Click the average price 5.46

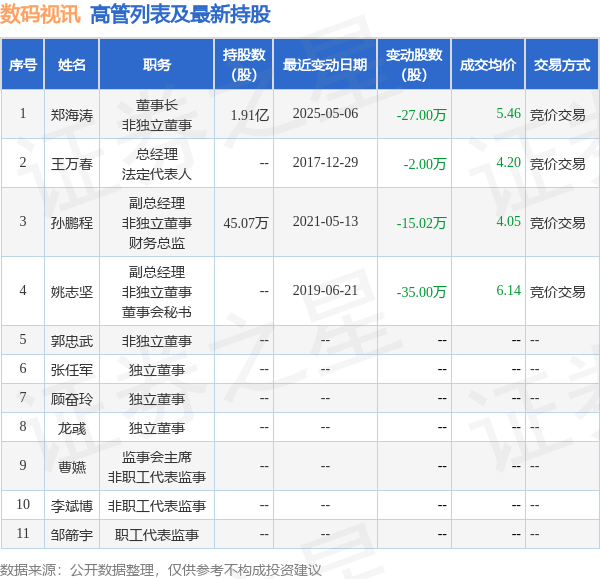point(509,113)
